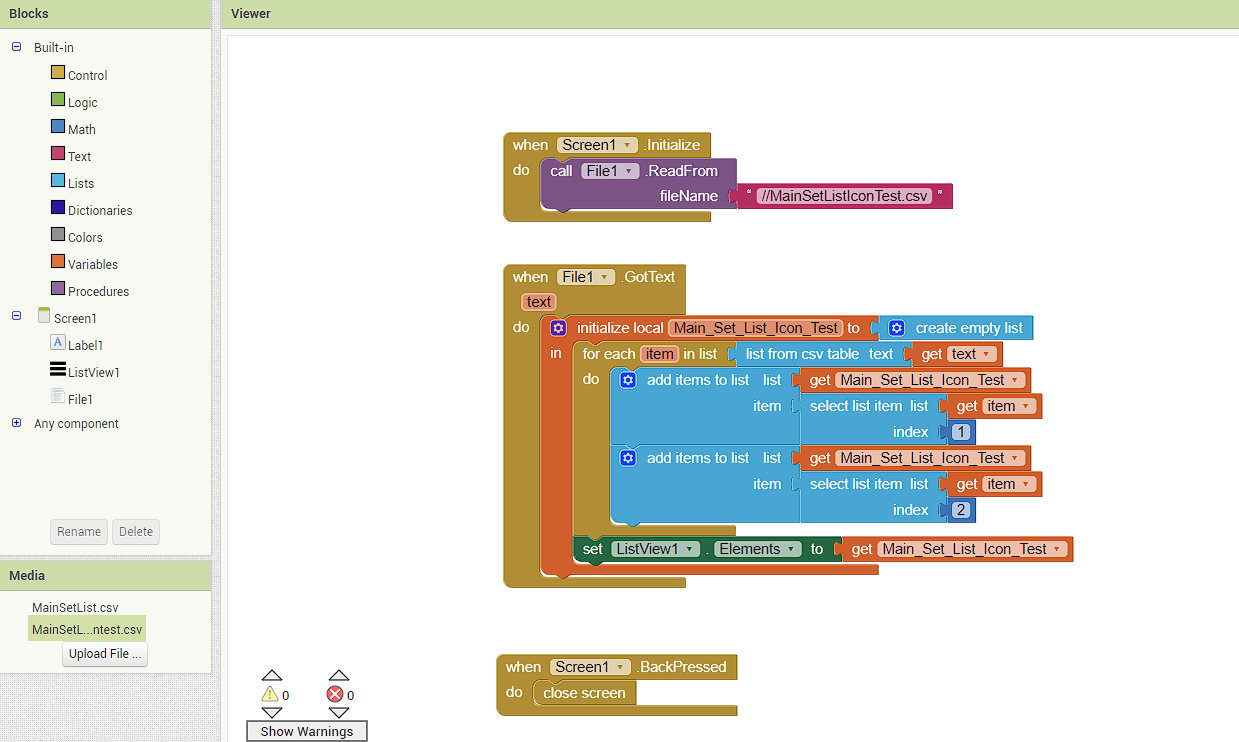Click the //MainSetListIconTest.csv text field
The width and height of the screenshot is (1239, 742).
point(844,196)
